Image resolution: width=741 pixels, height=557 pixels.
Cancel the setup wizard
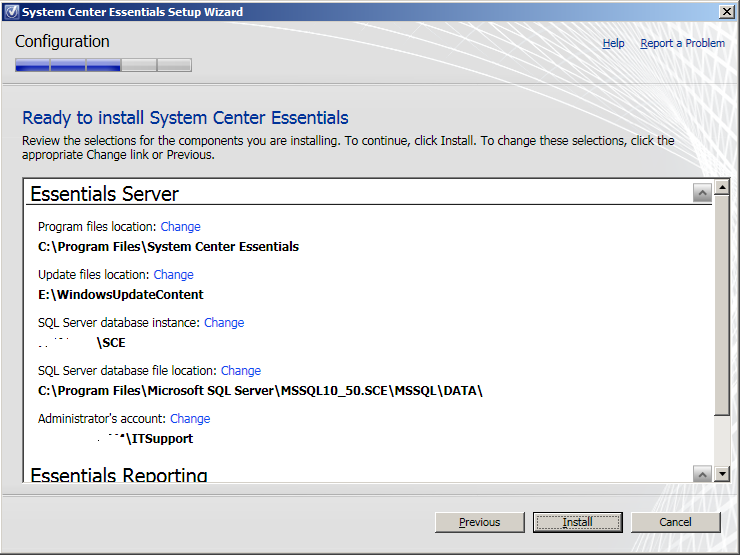click(x=675, y=522)
